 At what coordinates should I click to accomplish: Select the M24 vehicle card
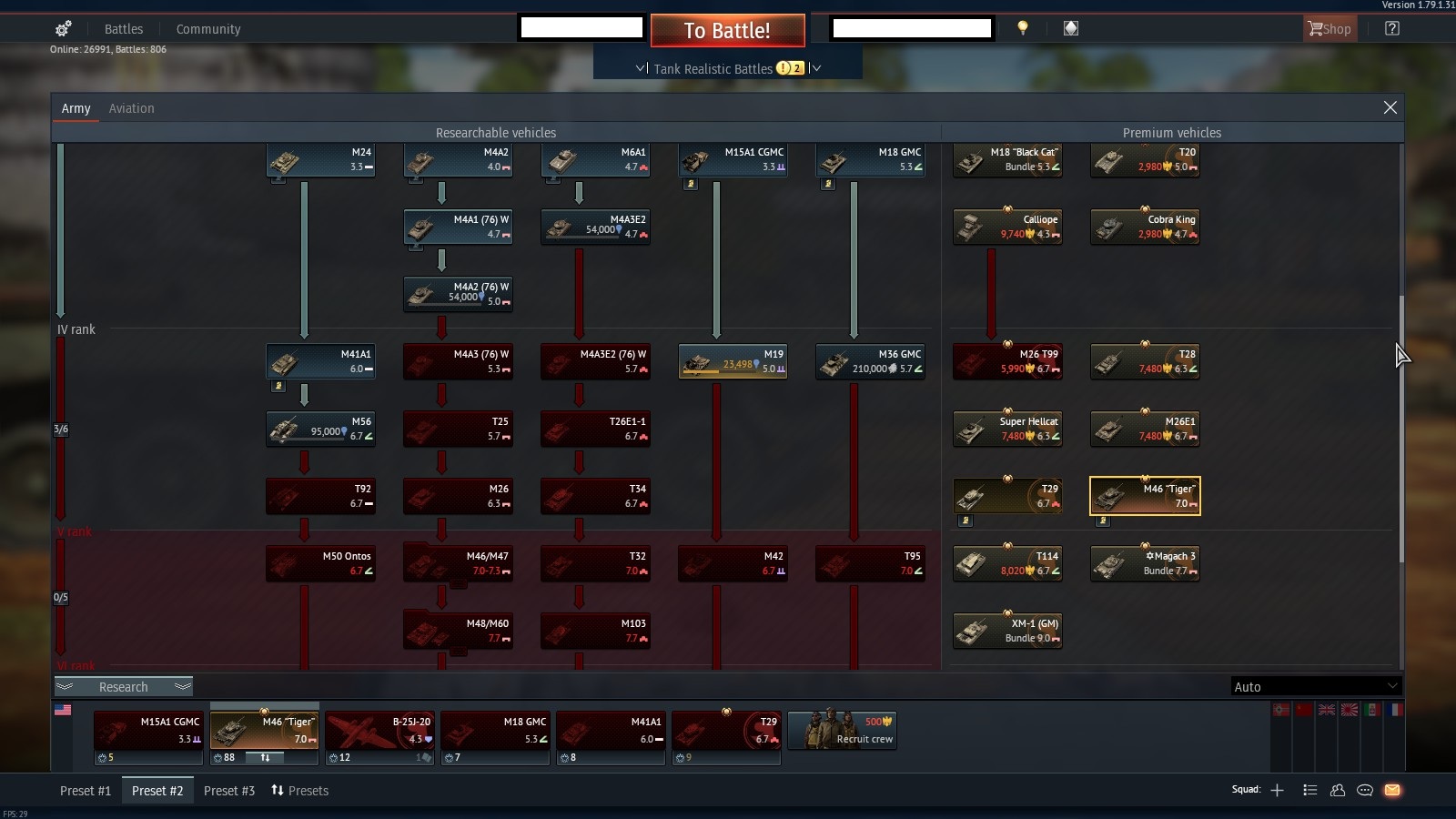[x=321, y=160]
